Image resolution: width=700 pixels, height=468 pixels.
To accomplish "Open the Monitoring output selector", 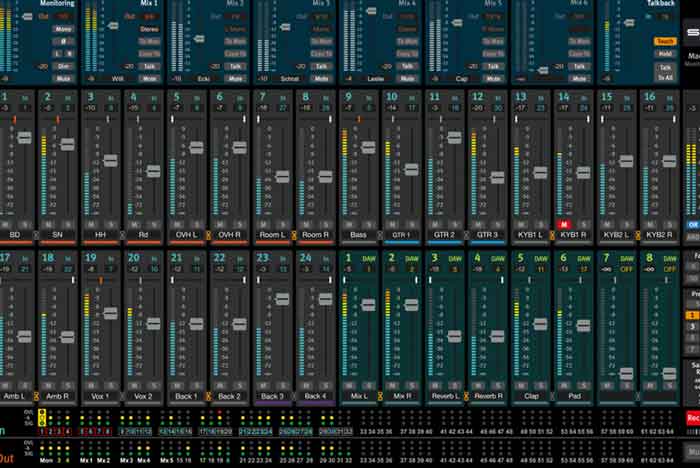I will (62, 17).
